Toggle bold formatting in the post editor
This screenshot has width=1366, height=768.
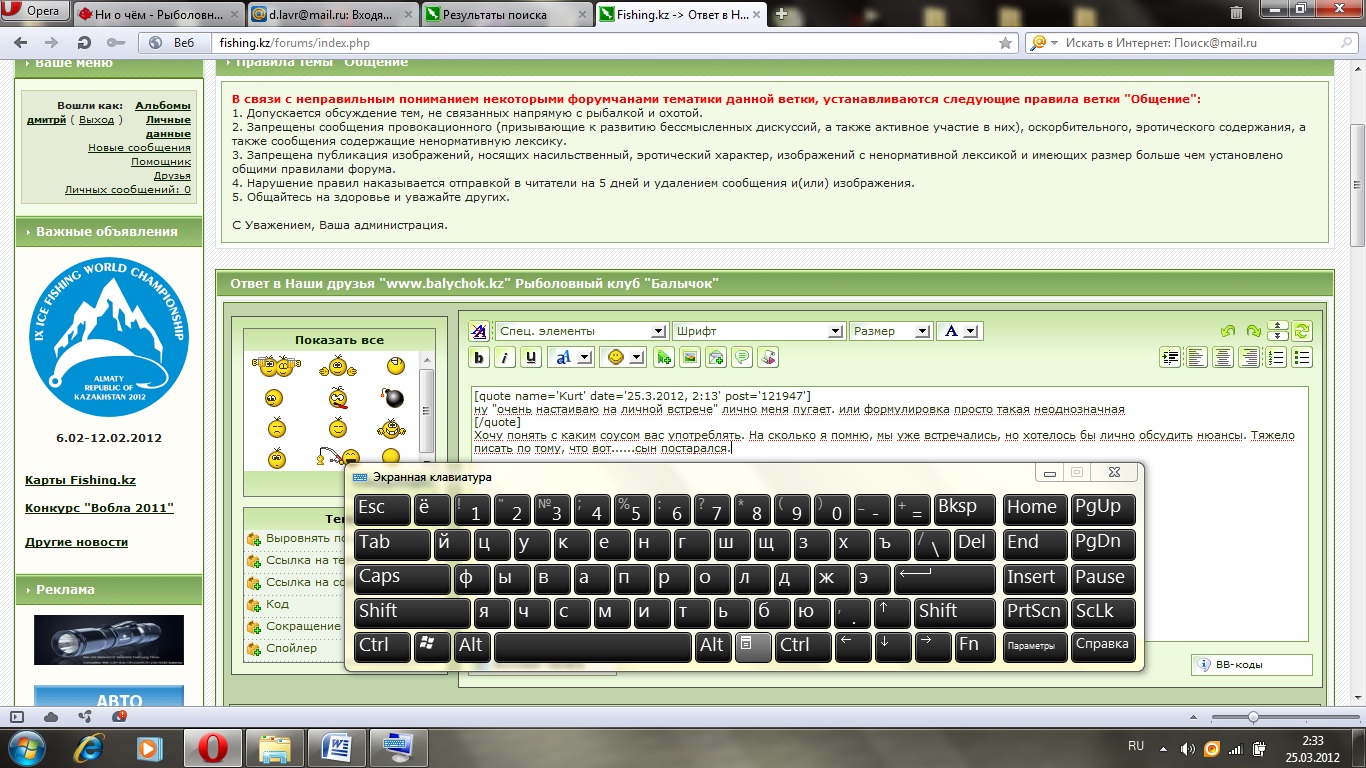(x=479, y=357)
